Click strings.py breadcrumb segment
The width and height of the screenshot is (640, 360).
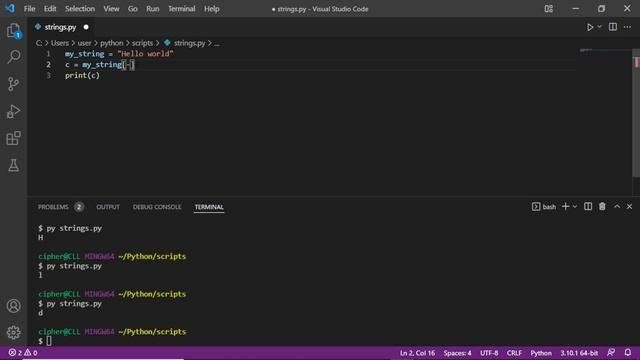point(185,43)
